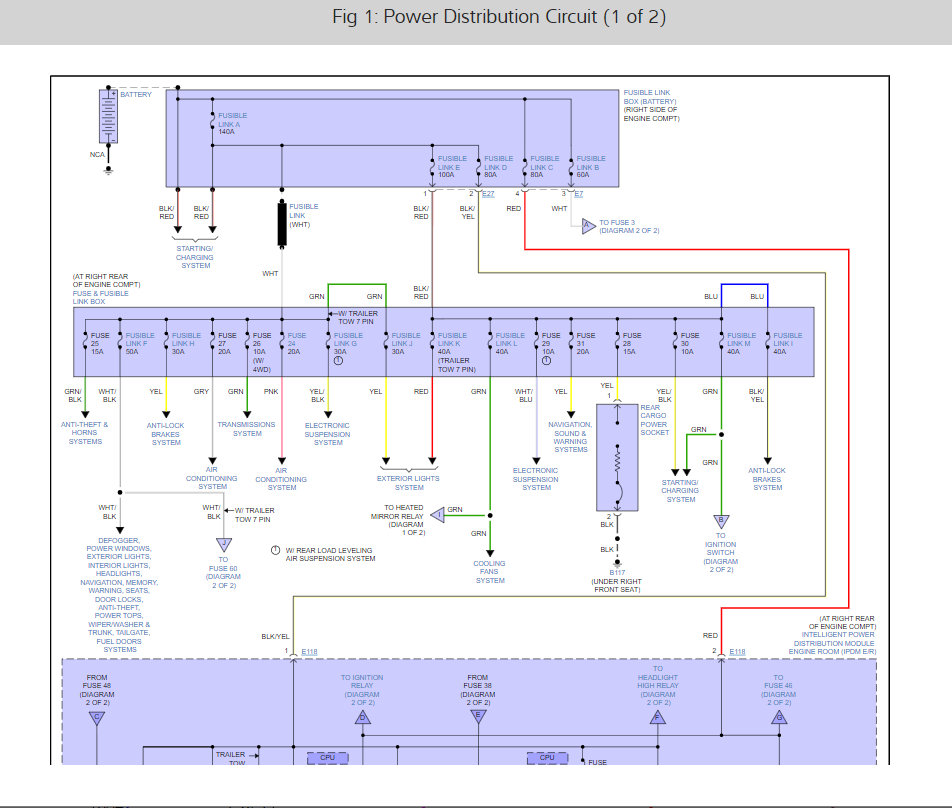Click the 'FUSE & FUSIBLE LINK BOX' label
The height and width of the screenshot is (808, 952).
click(x=100, y=297)
